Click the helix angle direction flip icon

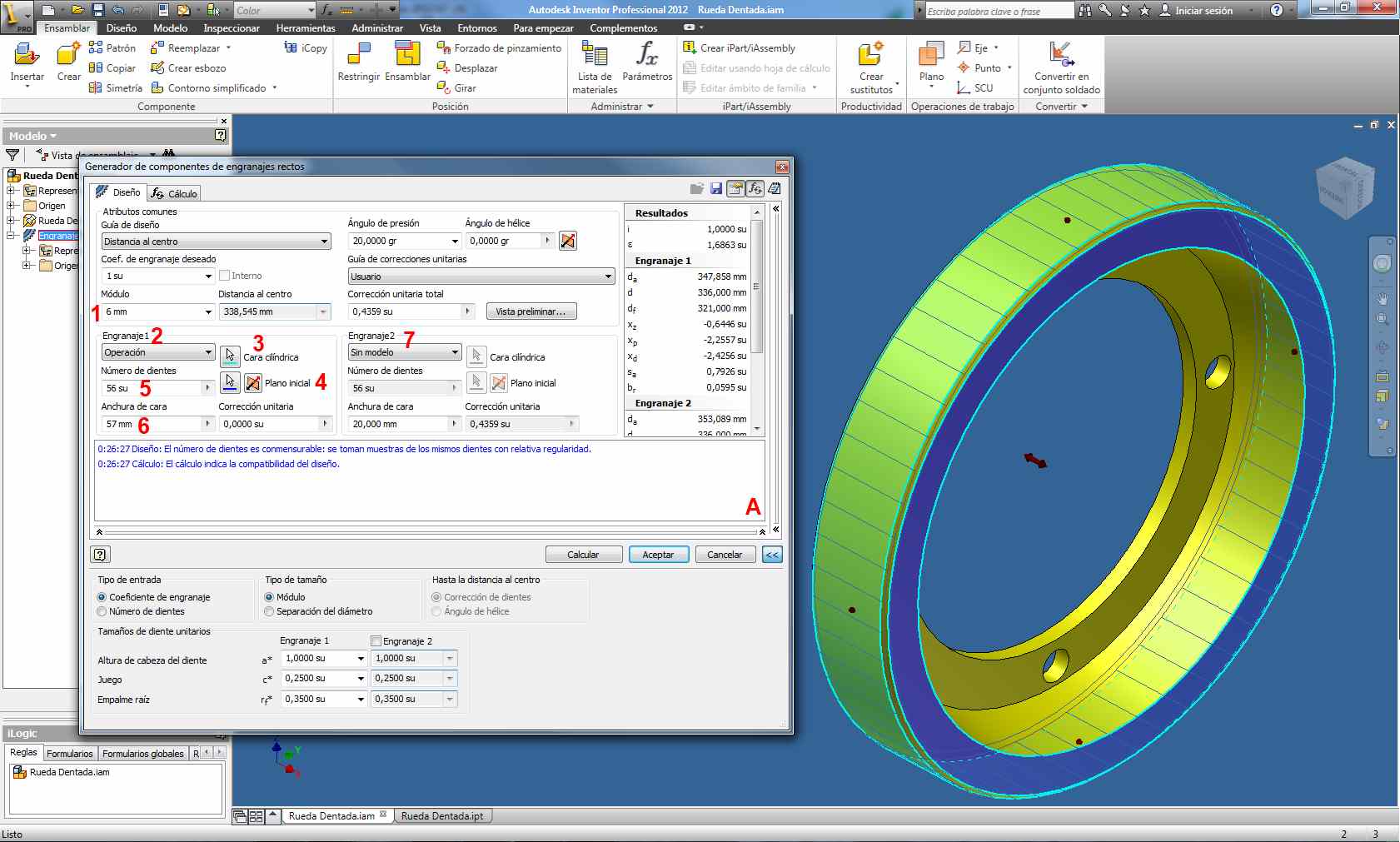click(x=568, y=241)
